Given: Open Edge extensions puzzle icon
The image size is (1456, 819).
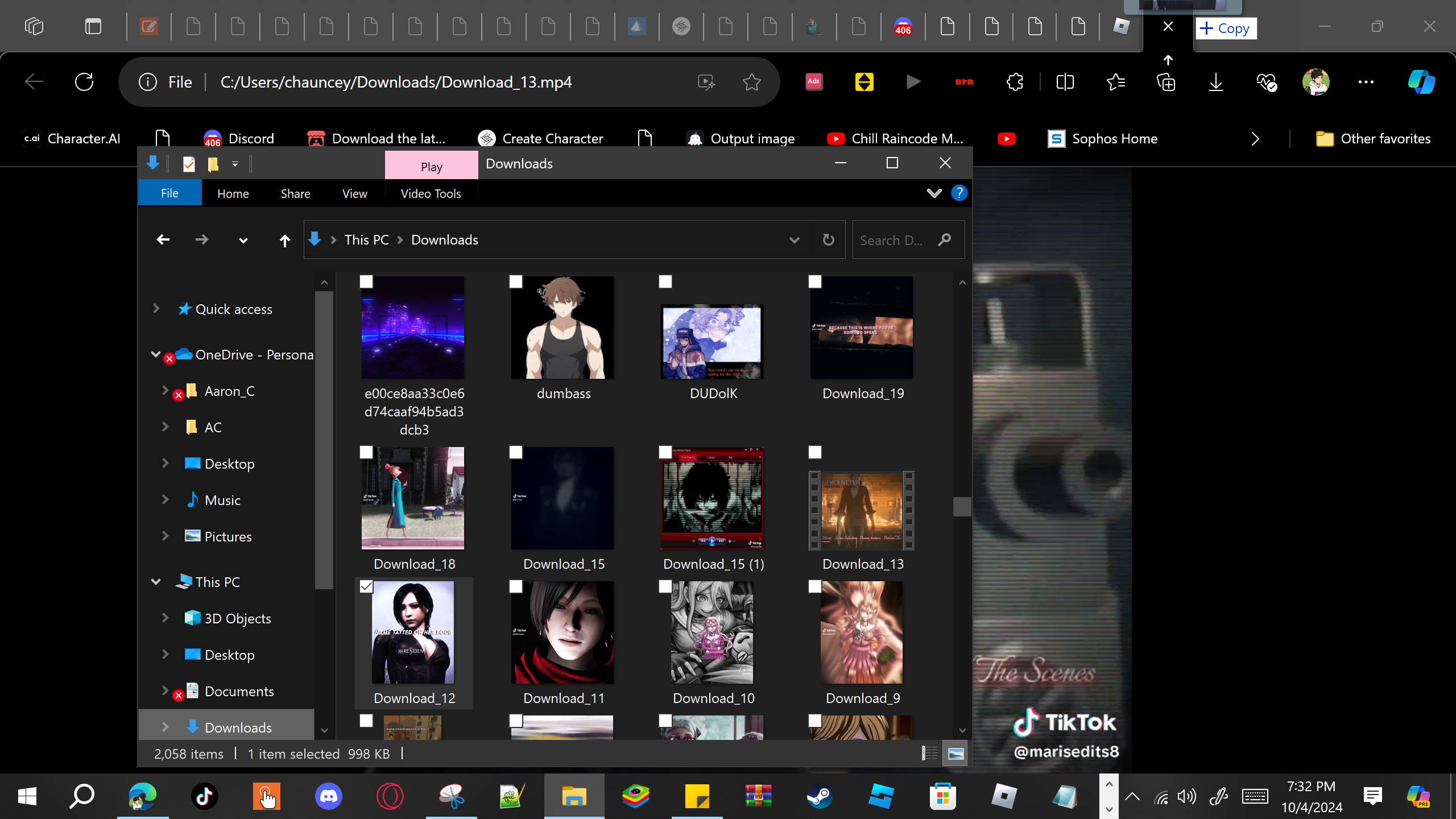Looking at the screenshot, I should tap(1014, 82).
